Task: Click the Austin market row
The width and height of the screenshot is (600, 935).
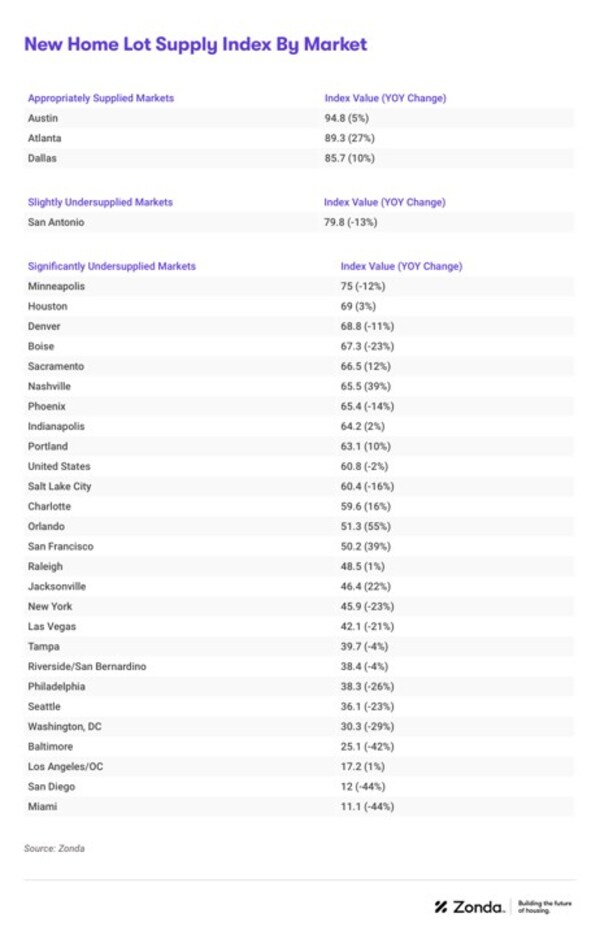Action: [x=298, y=118]
